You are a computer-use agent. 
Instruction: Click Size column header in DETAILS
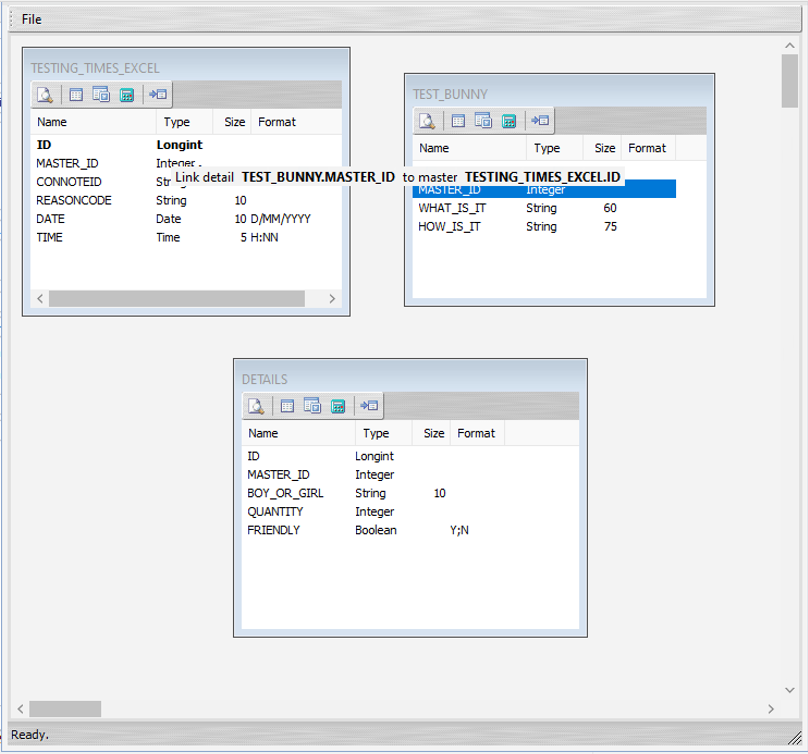pyautogui.click(x=431, y=433)
